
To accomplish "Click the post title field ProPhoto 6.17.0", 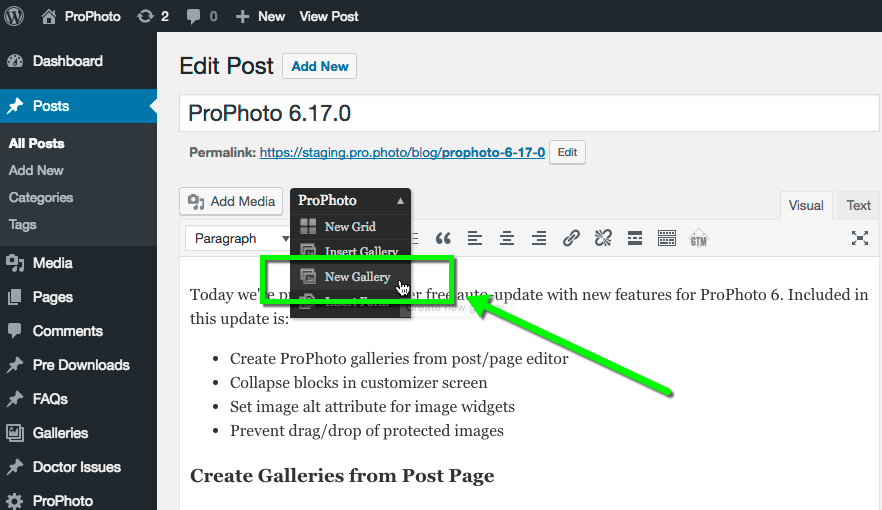I will (529, 113).
